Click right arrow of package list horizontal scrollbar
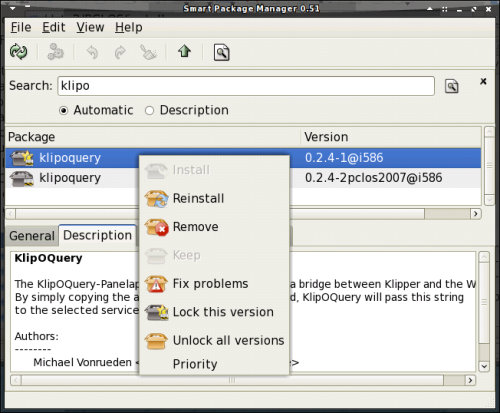Viewport: 500px width, 413px height. pos(476,214)
